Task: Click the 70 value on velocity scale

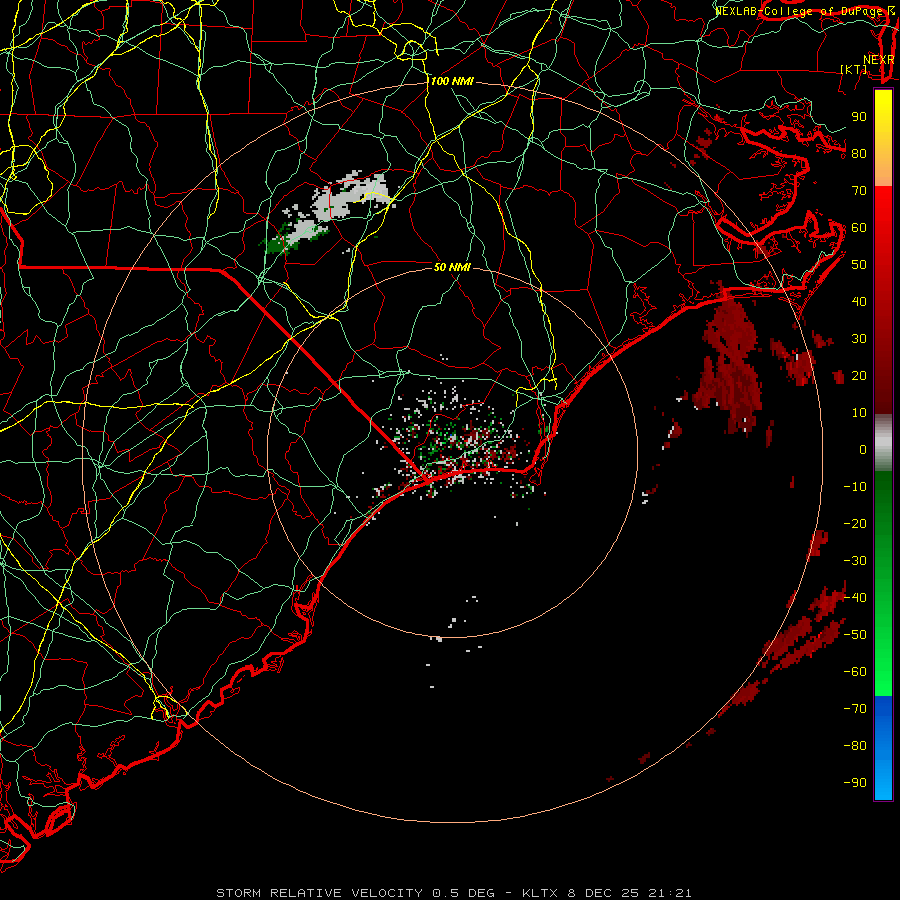Action: click(x=859, y=191)
